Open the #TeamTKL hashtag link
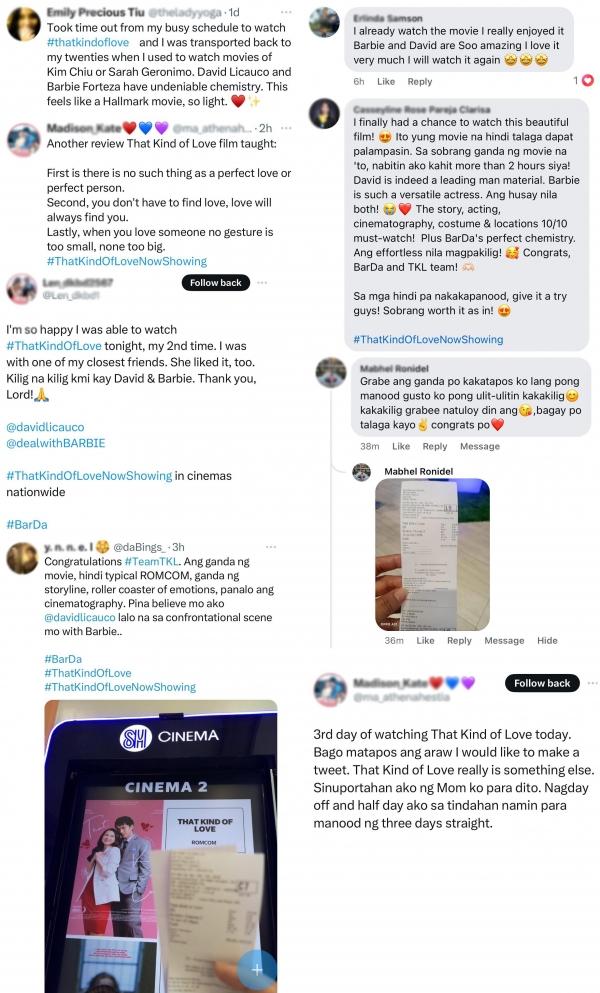 152,562
